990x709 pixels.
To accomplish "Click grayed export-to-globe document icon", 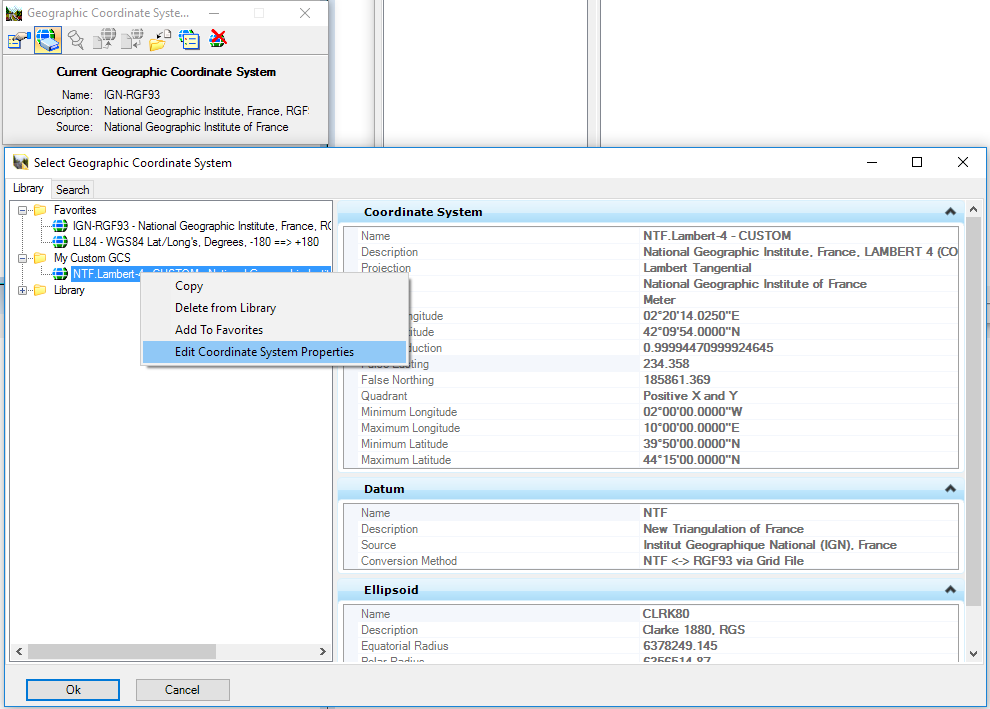I will point(104,39).
